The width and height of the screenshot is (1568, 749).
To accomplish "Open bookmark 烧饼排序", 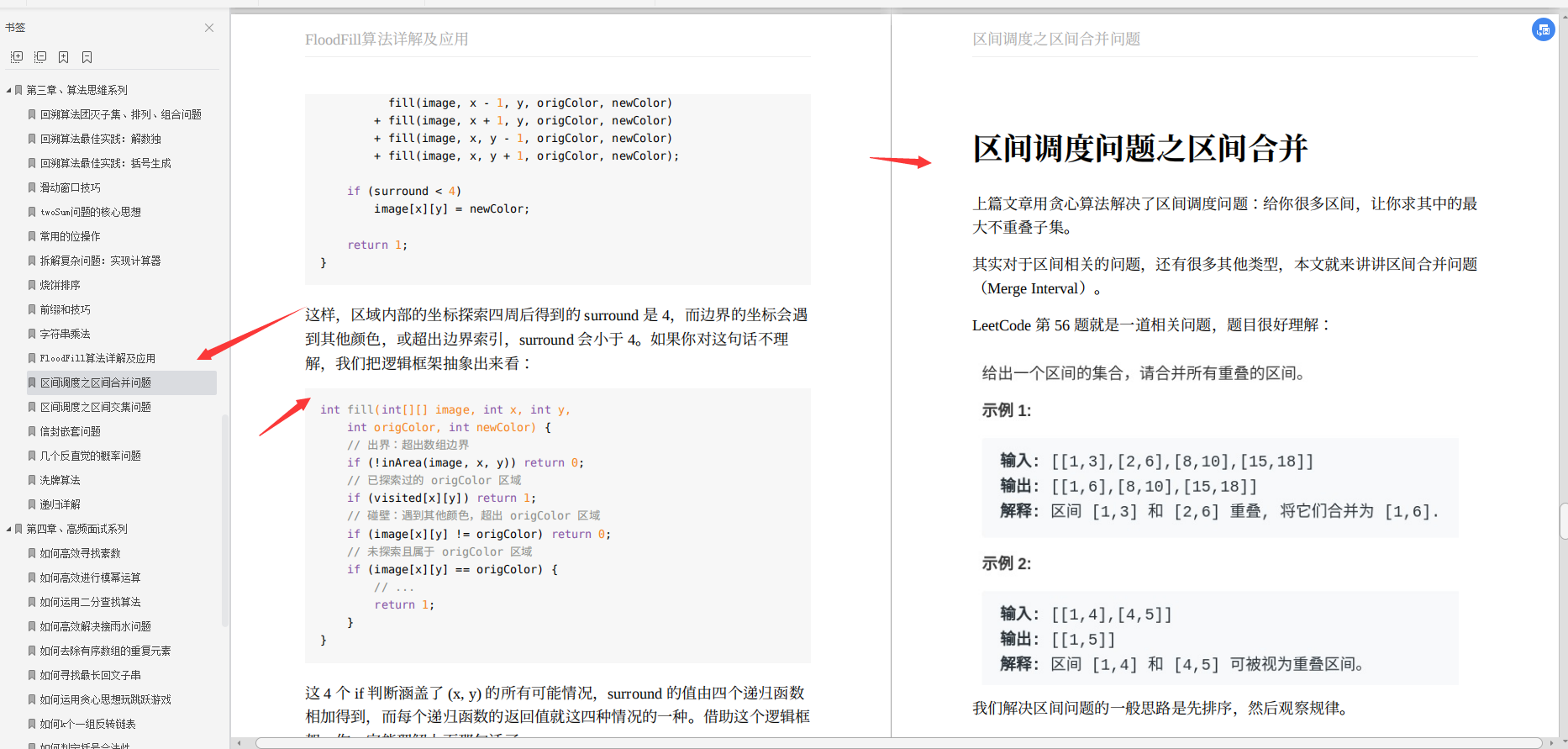I will pyautogui.click(x=61, y=285).
